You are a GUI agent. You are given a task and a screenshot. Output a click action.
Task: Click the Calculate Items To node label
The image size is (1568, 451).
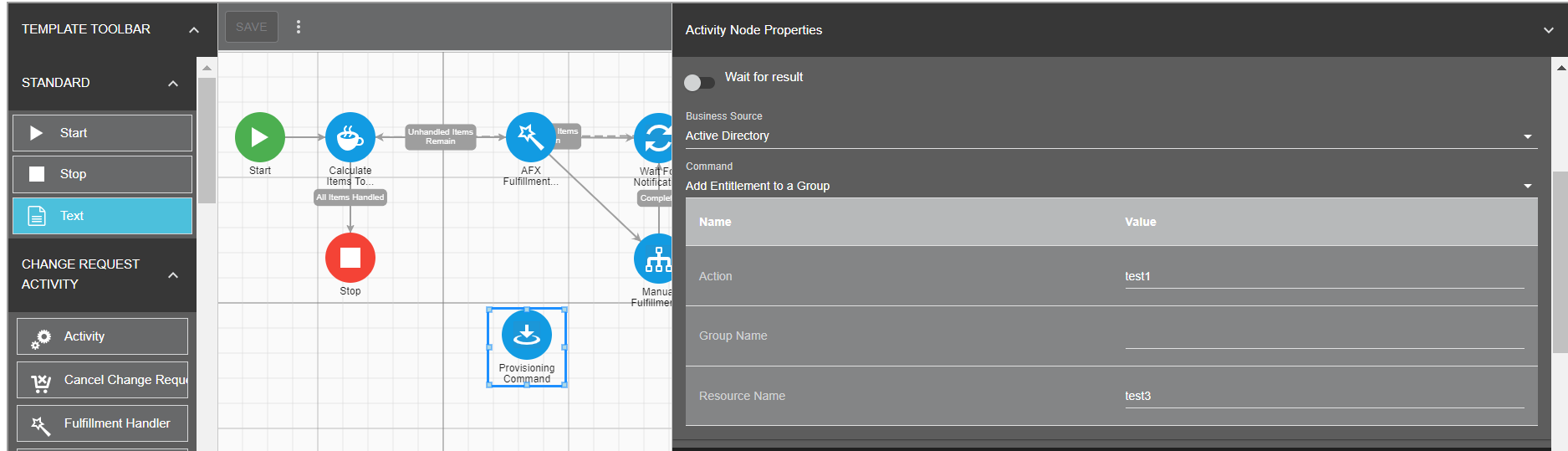tap(350, 176)
